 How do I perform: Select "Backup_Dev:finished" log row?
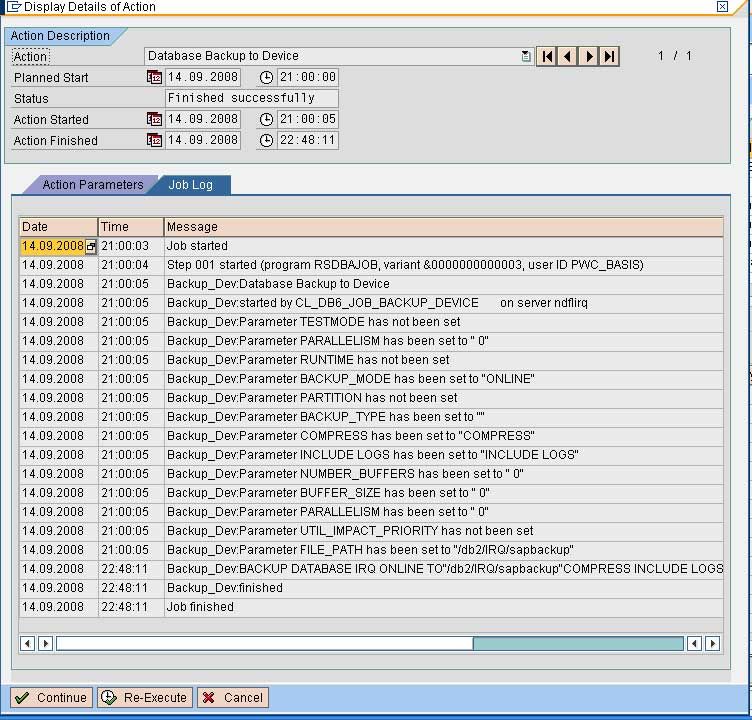tap(371, 588)
